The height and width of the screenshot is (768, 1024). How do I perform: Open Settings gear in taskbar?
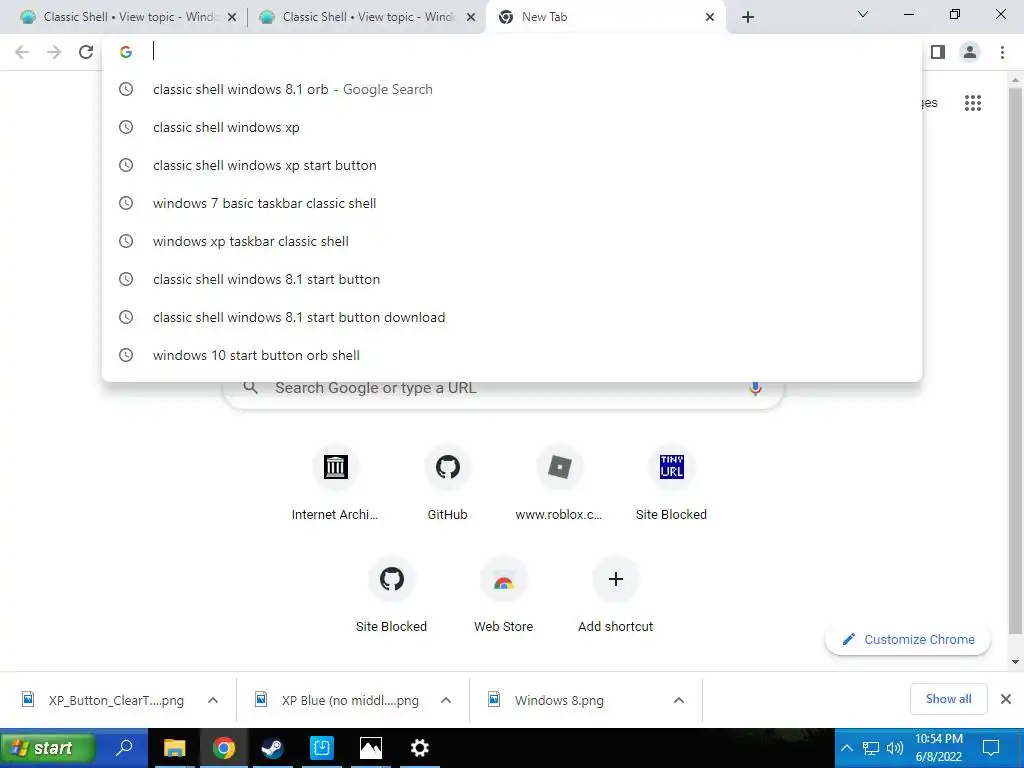[x=419, y=748]
